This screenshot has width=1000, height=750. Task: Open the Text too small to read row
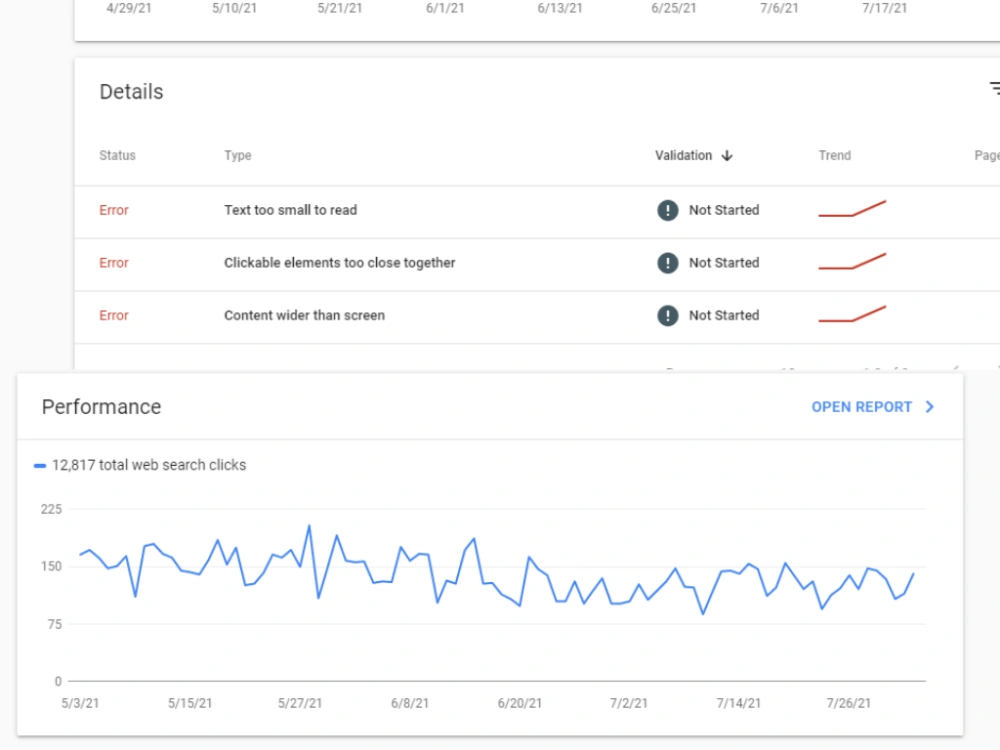click(x=537, y=212)
